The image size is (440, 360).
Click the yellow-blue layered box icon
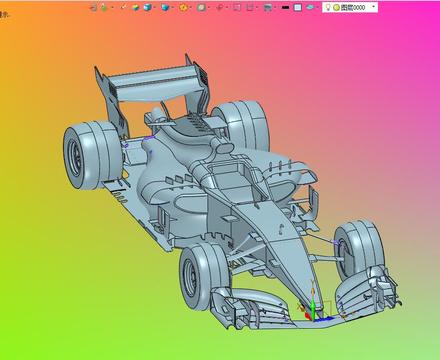coord(135,7)
